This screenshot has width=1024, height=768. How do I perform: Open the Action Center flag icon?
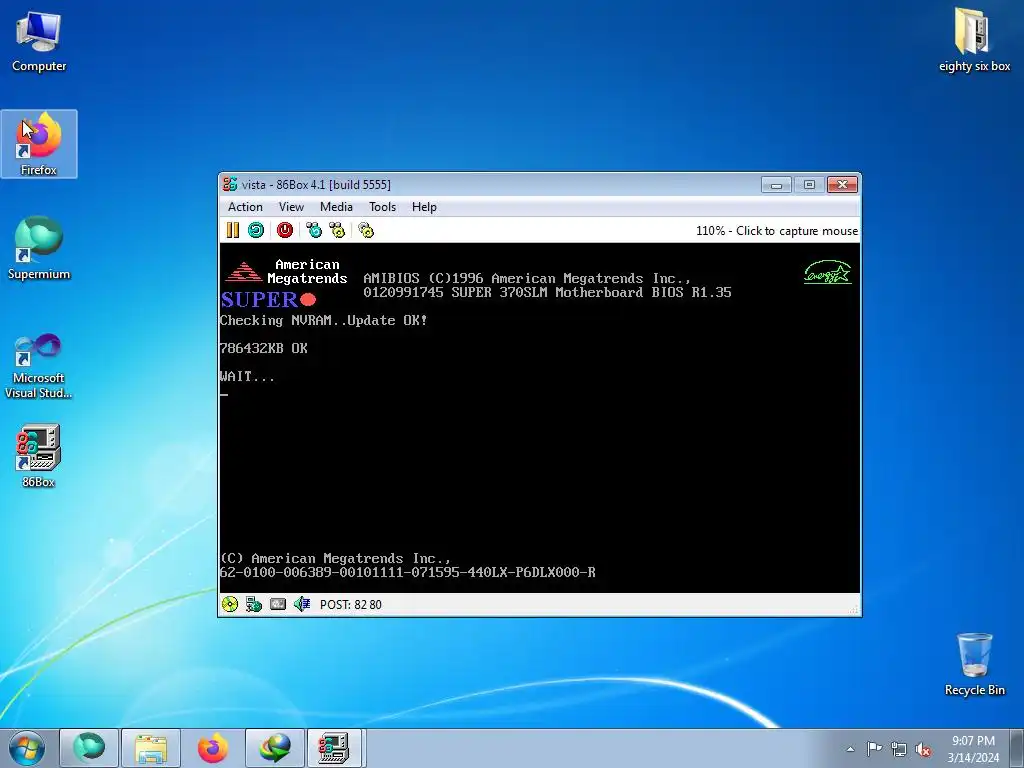(x=874, y=749)
